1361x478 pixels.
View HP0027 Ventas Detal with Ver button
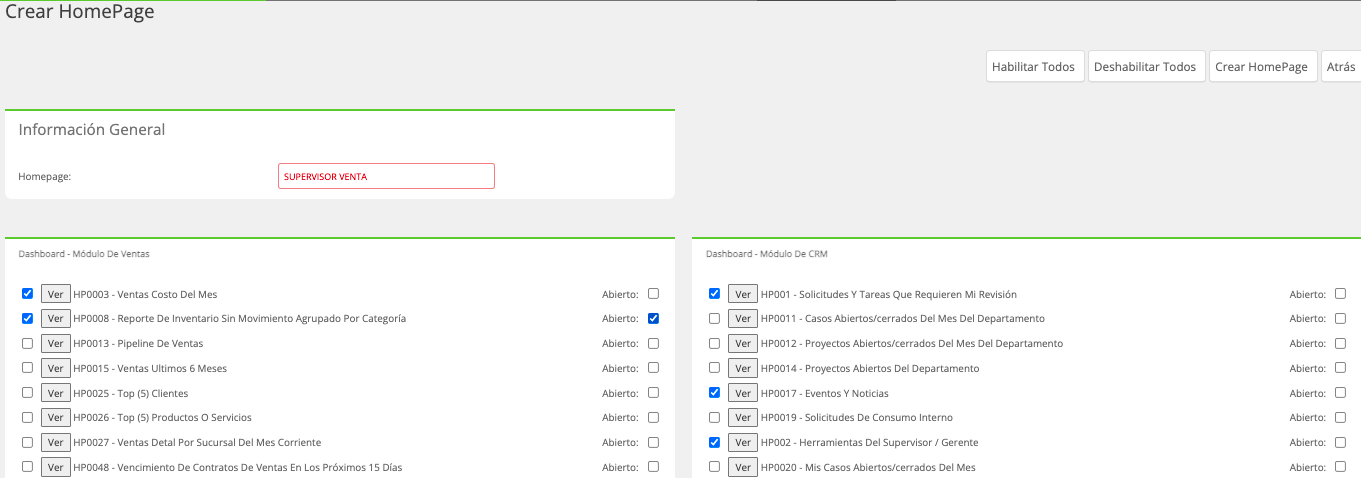click(x=56, y=442)
